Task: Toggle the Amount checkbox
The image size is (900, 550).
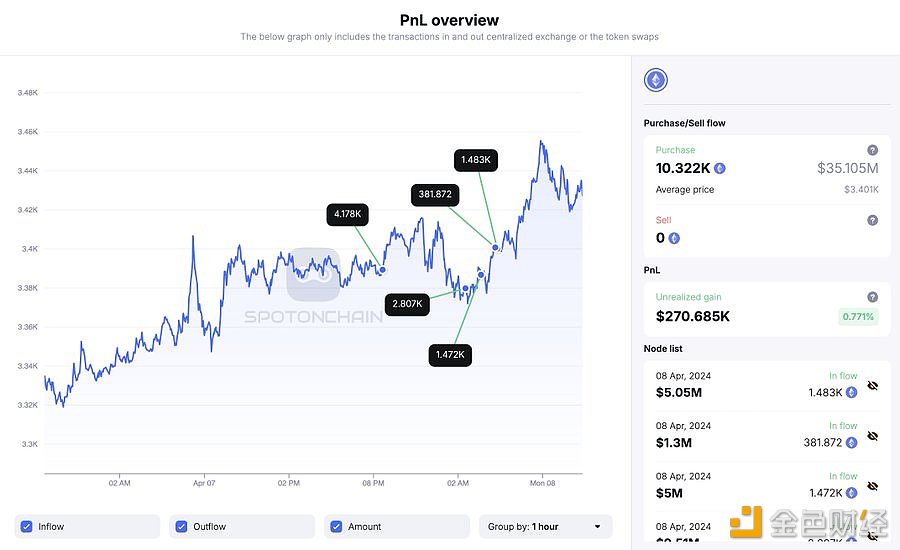Action: [336, 526]
